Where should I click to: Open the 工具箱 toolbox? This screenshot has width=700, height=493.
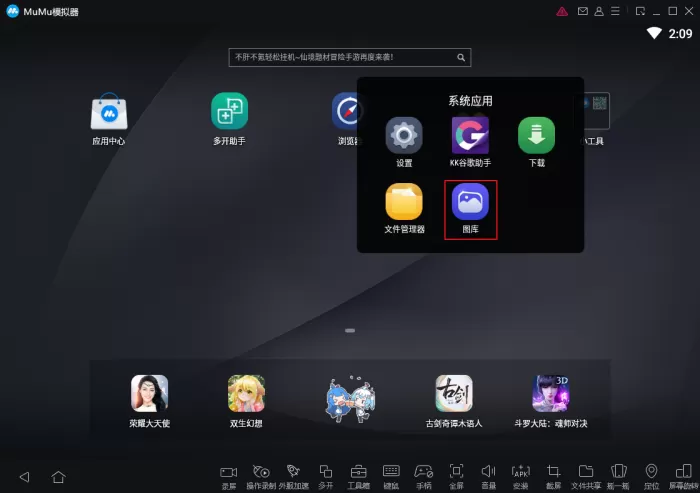coord(358,476)
